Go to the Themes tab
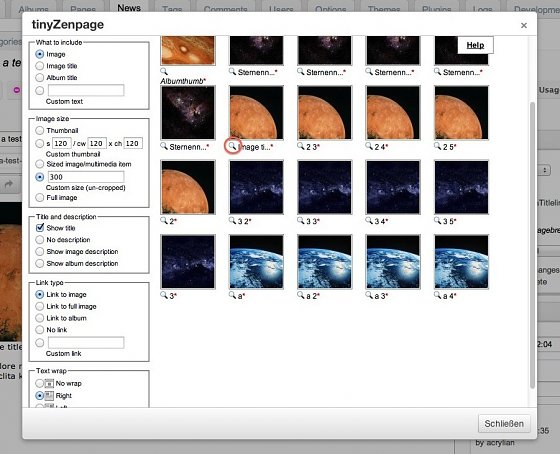 [384, 9]
